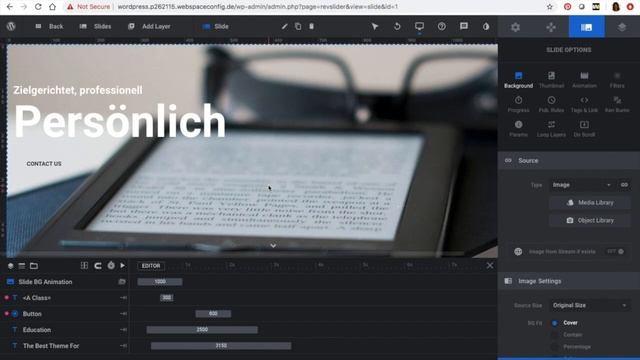Open the Thumbnail slide option
640x360 pixels.
[551, 80]
